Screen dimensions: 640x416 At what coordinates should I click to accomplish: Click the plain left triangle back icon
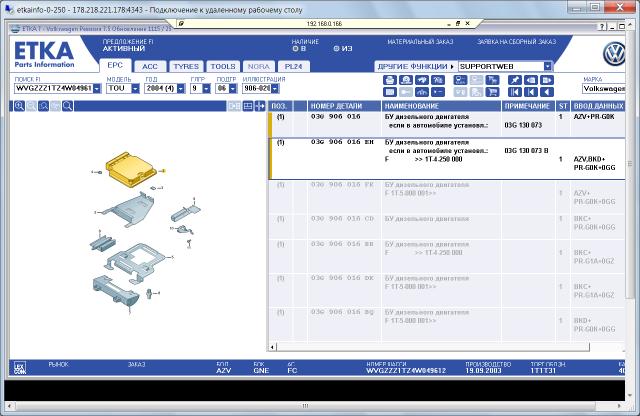(547, 92)
